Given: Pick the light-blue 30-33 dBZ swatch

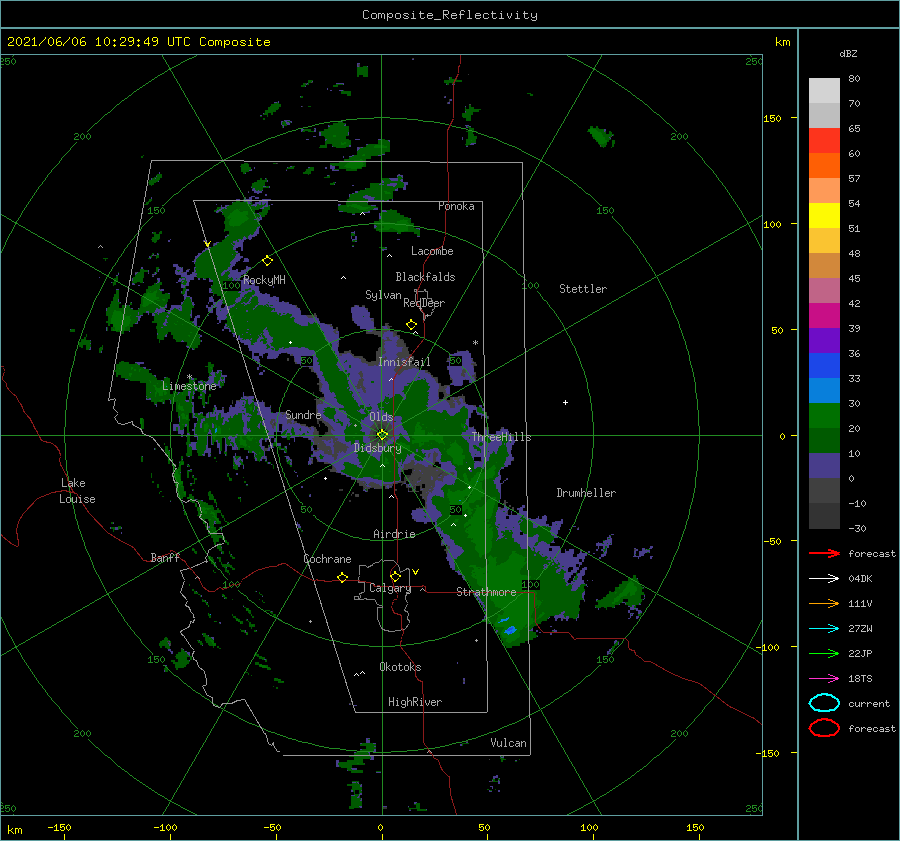Looking at the screenshot, I should pos(824,390).
